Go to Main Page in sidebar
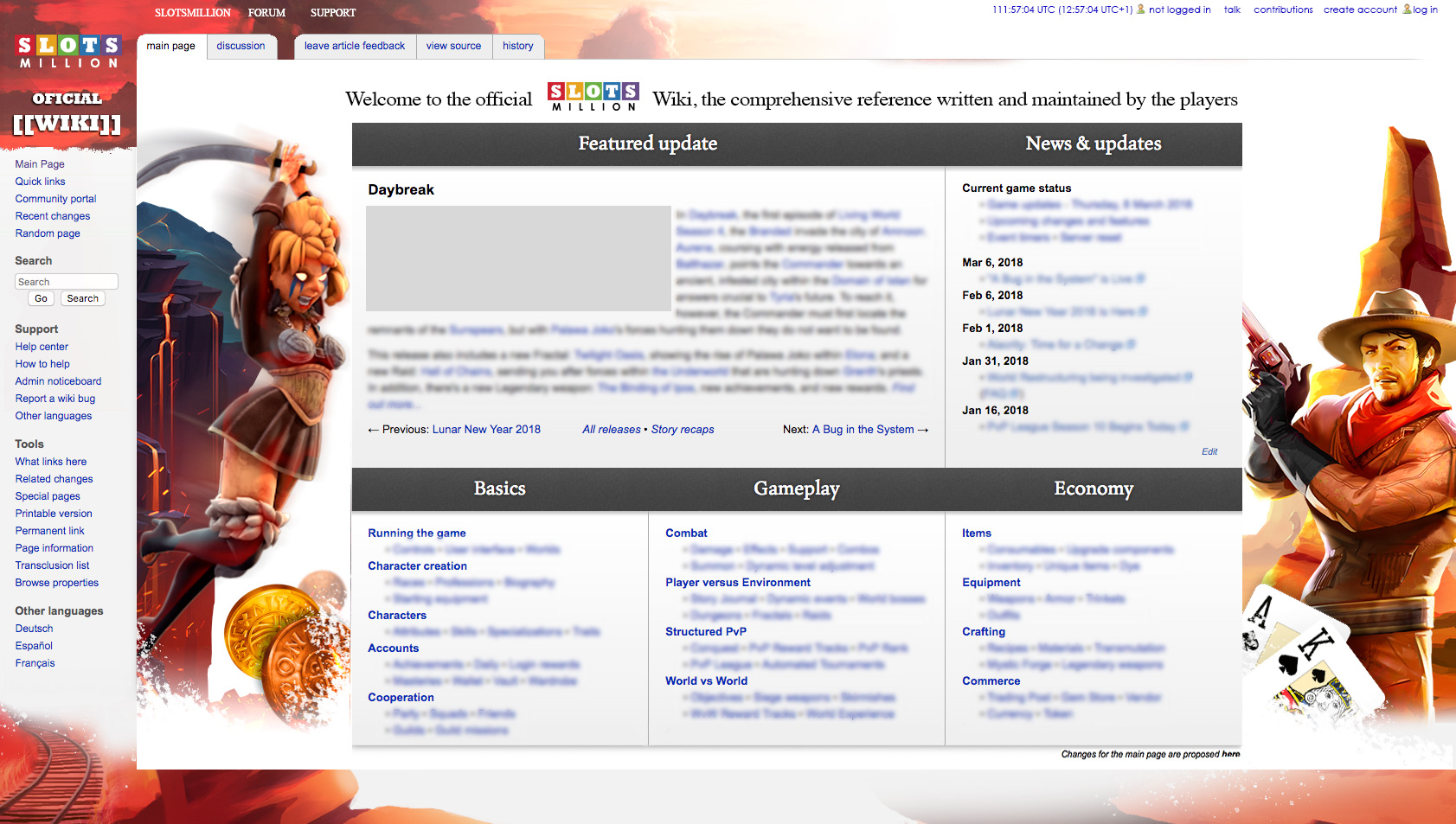 click(x=40, y=164)
